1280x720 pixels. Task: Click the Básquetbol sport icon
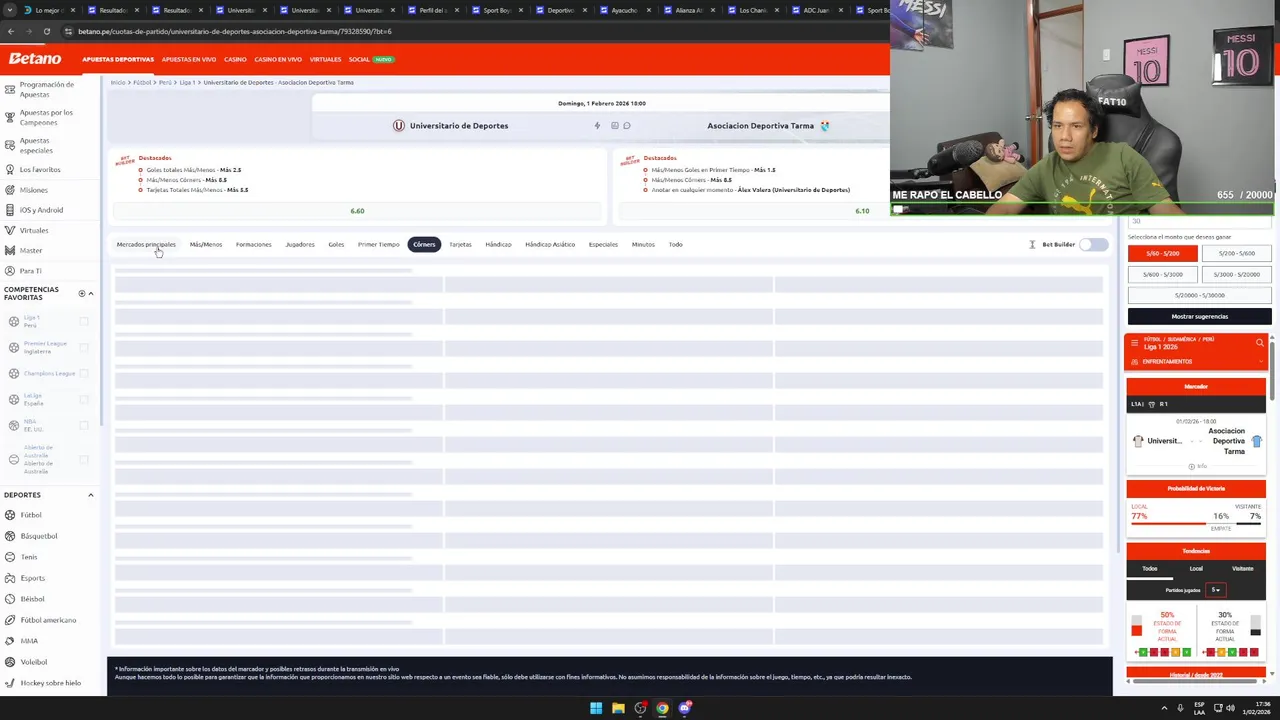[x=10, y=536]
